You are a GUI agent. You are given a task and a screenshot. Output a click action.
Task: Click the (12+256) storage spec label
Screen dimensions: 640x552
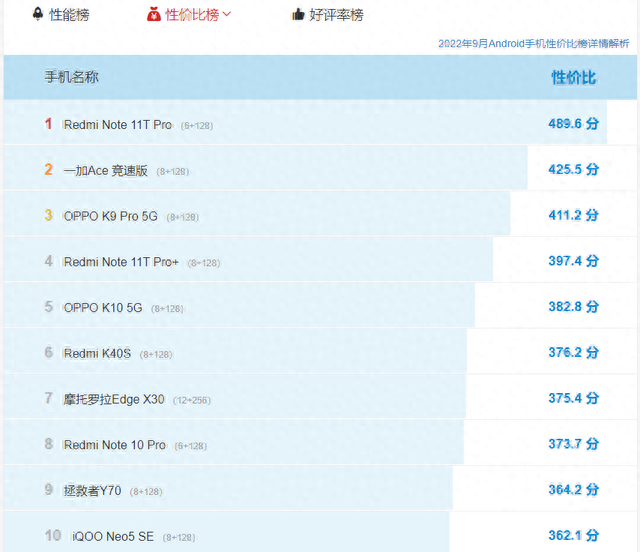192,400
